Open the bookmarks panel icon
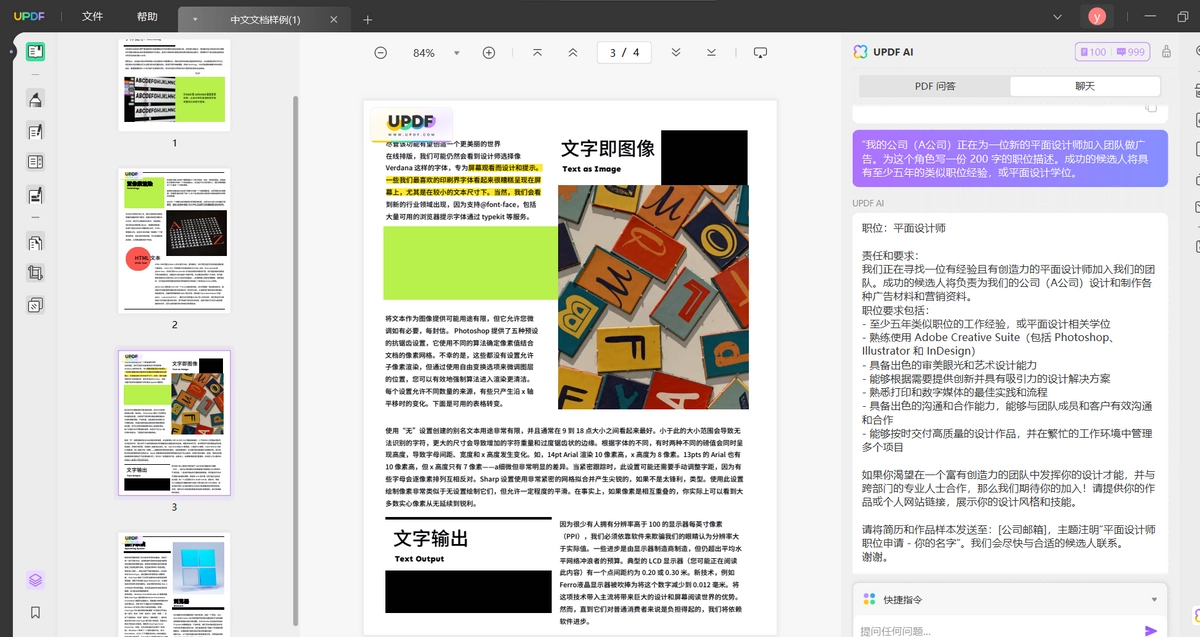Viewport: 1200px width, 637px height. [35, 612]
